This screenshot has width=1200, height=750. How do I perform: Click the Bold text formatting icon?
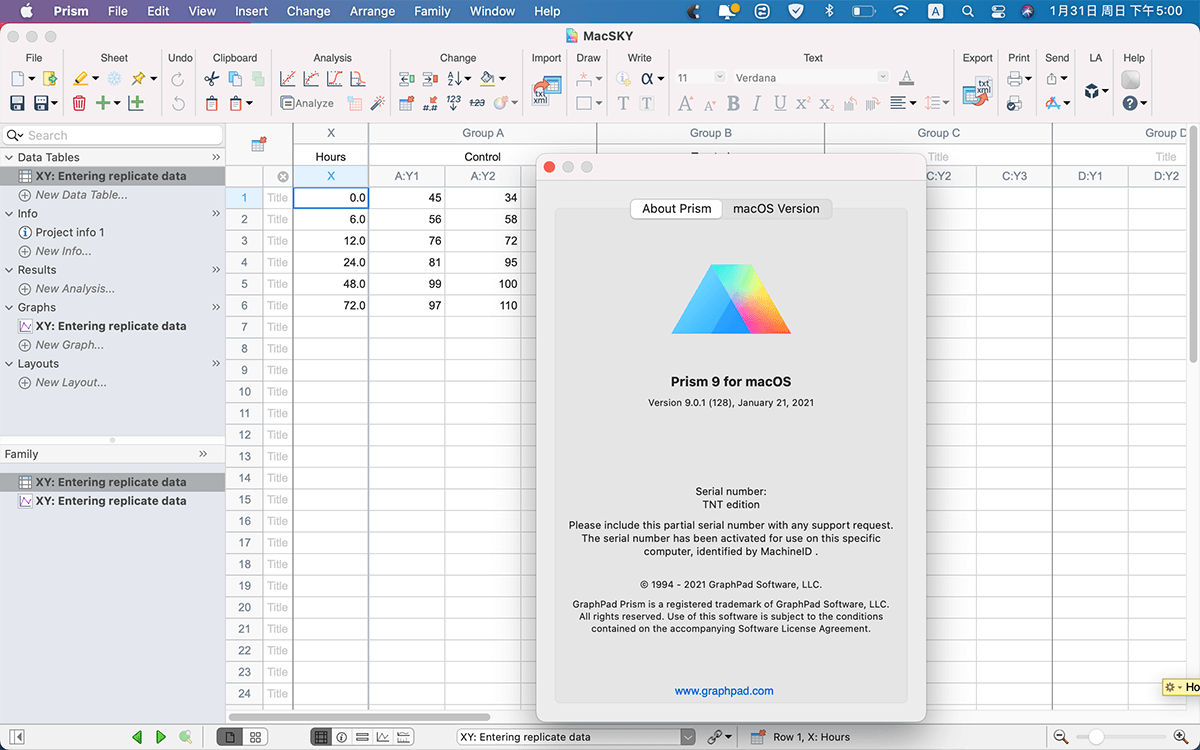tap(733, 103)
